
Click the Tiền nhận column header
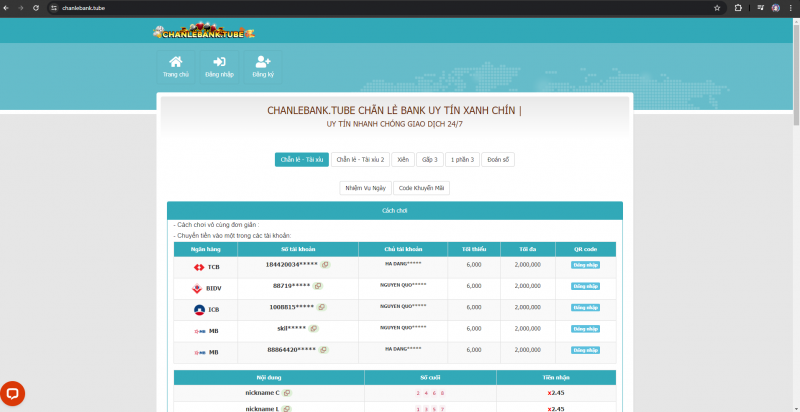click(x=556, y=378)
